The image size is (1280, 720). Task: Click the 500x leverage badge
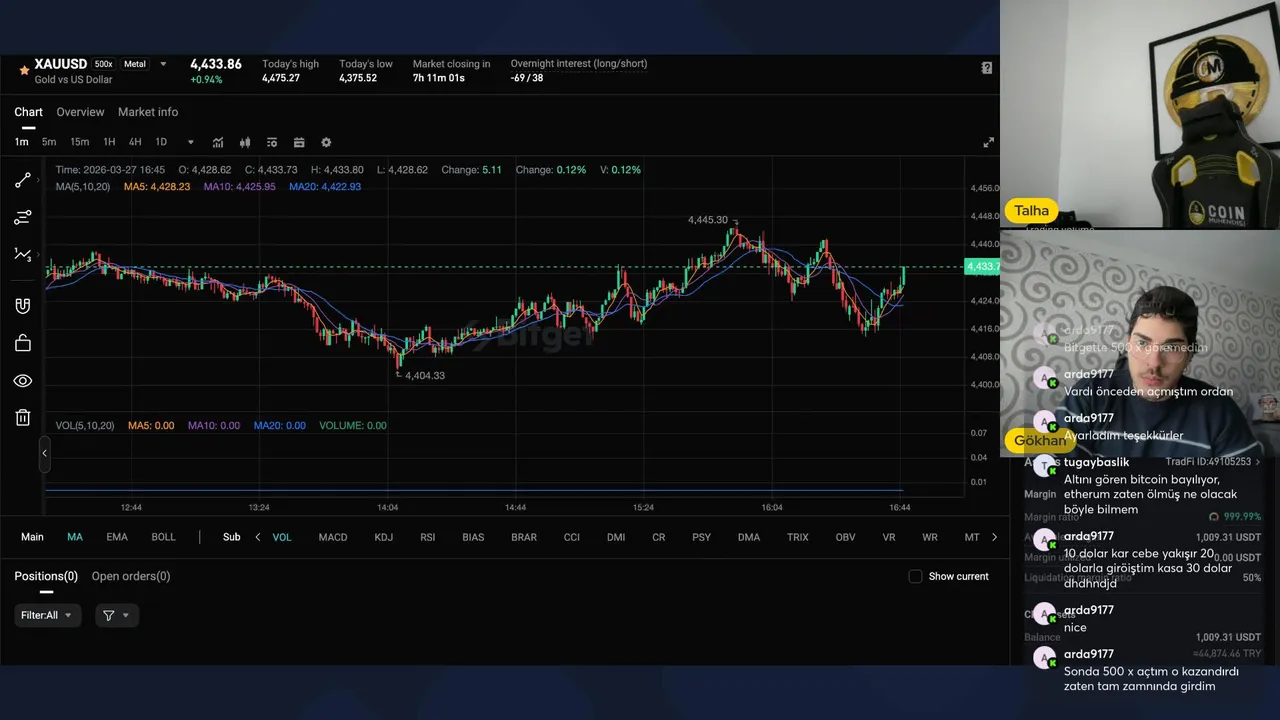point(104,64)
